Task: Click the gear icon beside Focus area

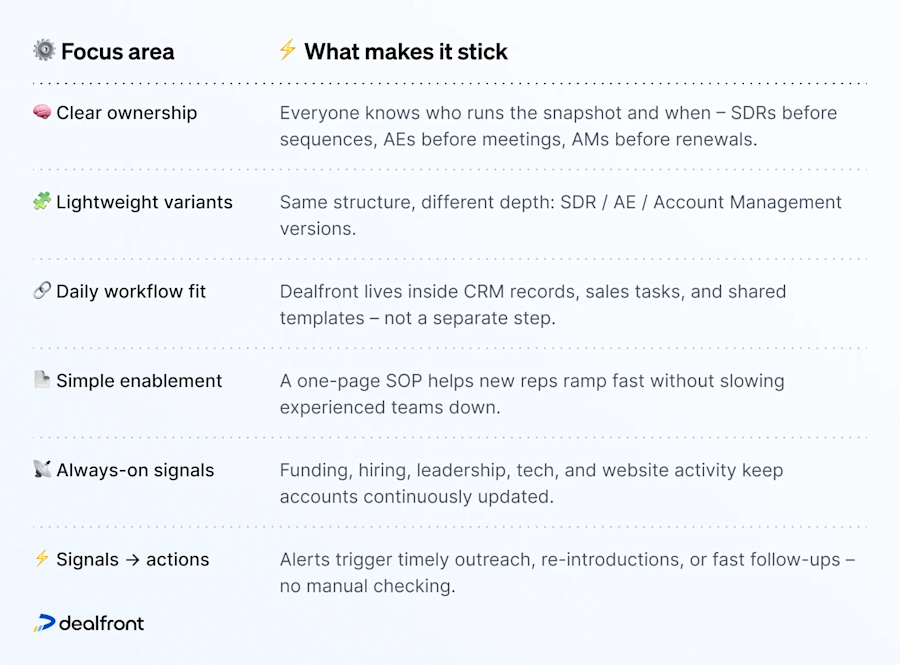Action: tap(44, 51)
